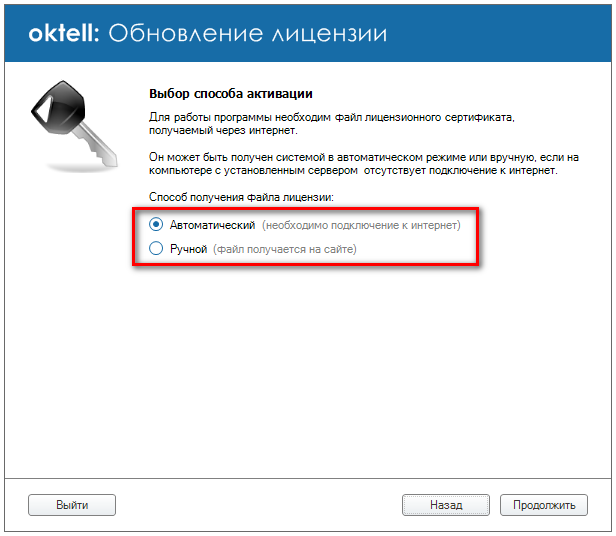Click the Ручной option label
The image size is (616, 536).
(x=188, y=249)
